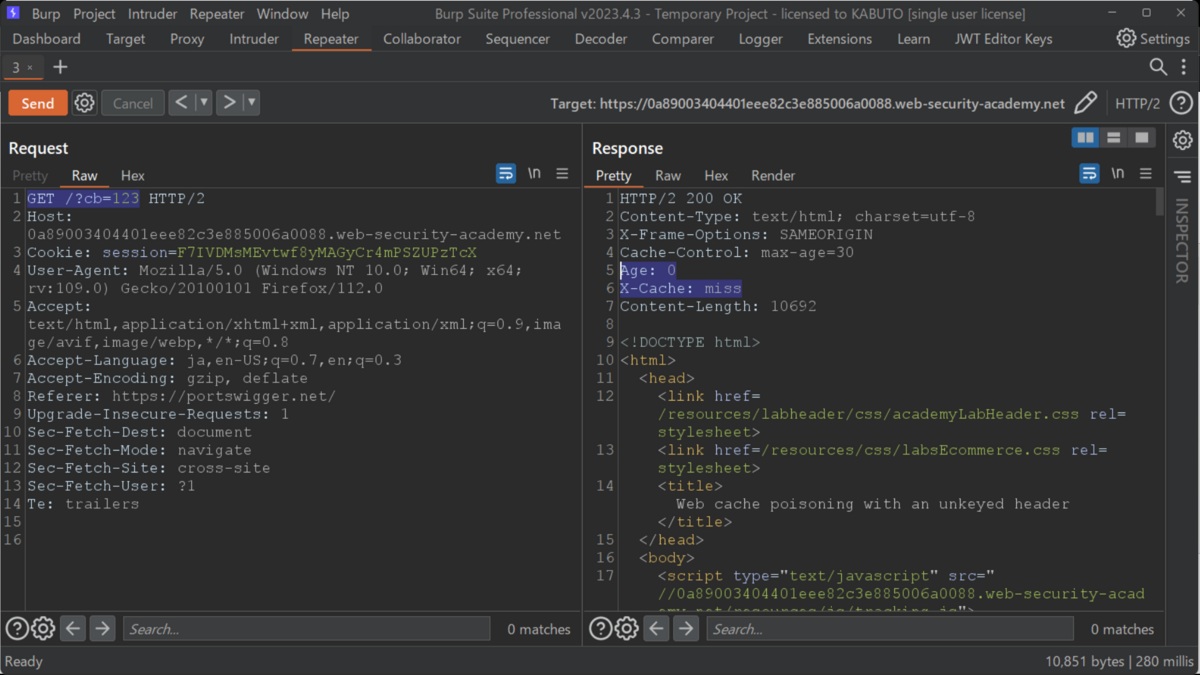Click the request settings gear beside Send
Image resolution: width=1200 pixels, height=675 pixels.
pos(85,103)
